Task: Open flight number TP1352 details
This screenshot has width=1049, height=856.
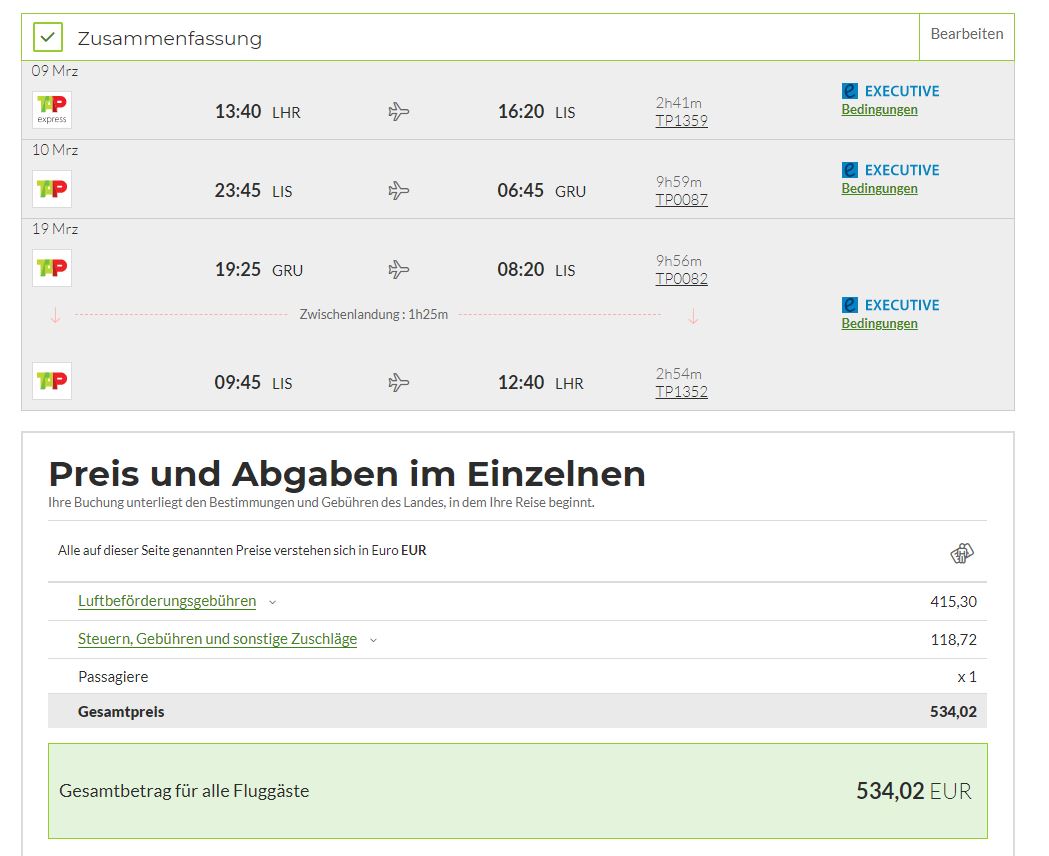Action: coord(682,392)
